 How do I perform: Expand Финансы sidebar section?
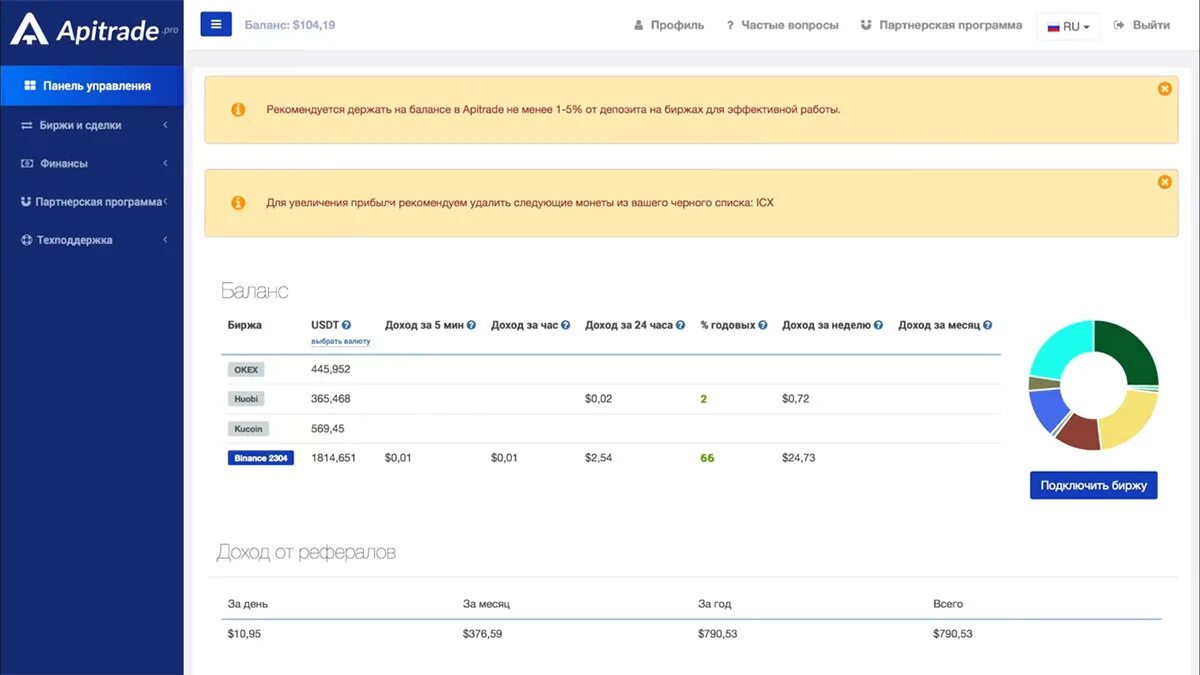[92, 163]
